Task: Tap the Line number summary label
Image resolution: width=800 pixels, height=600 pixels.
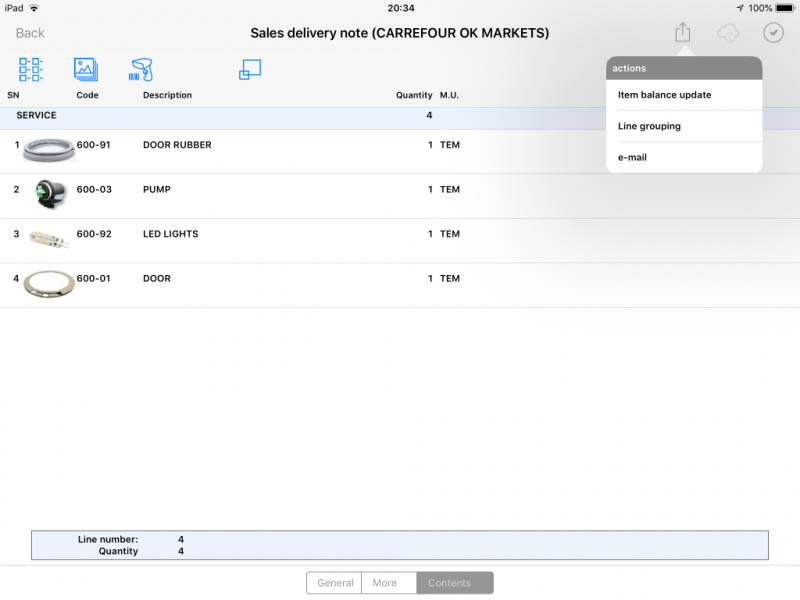Action: 108,539
